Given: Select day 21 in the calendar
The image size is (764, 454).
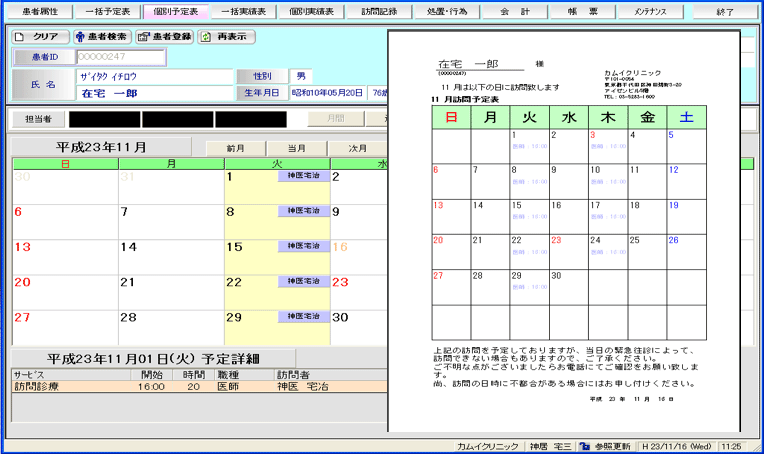Looking at the screenshot, I should coord(172,292).
